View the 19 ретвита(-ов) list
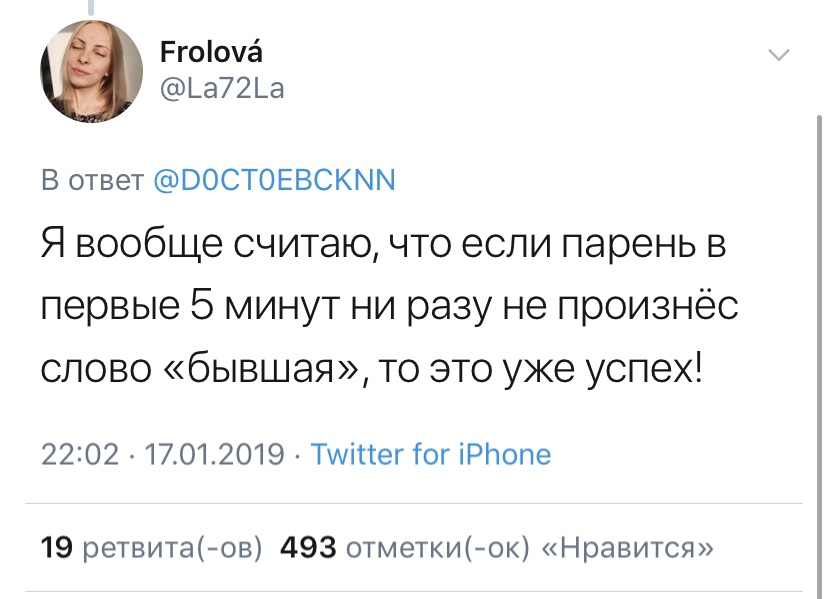The image size is (828, 599). 152,547
